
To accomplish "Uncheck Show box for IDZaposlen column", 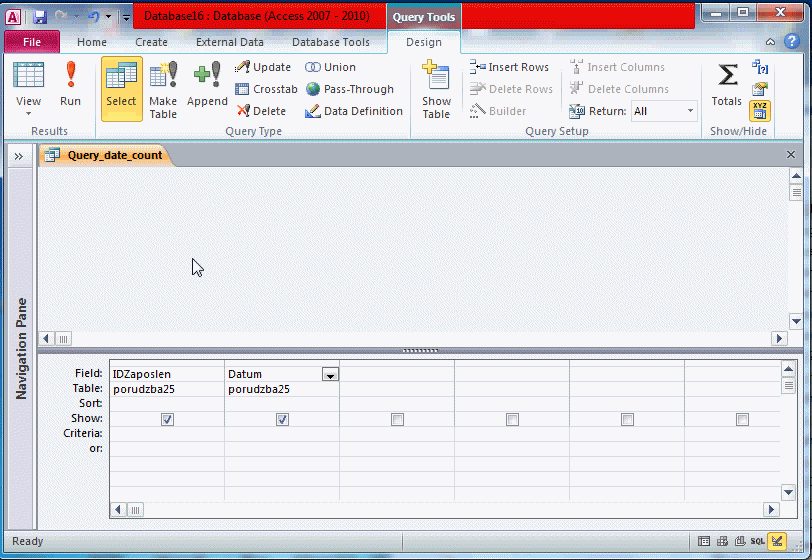I will 167,419.
